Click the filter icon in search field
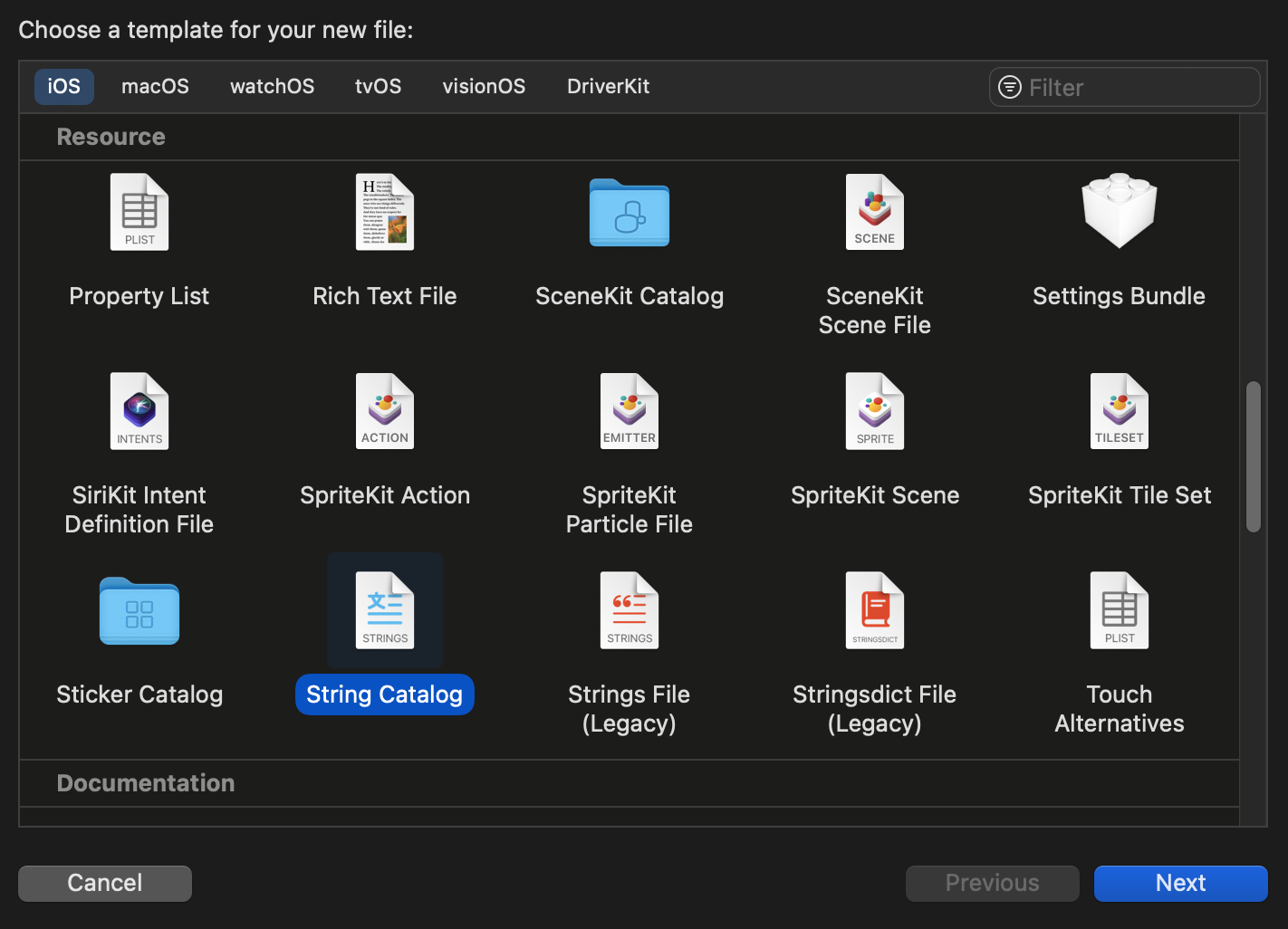Image resolution: width=1288 pixels, height=929 pixels. click(1010, 87)
